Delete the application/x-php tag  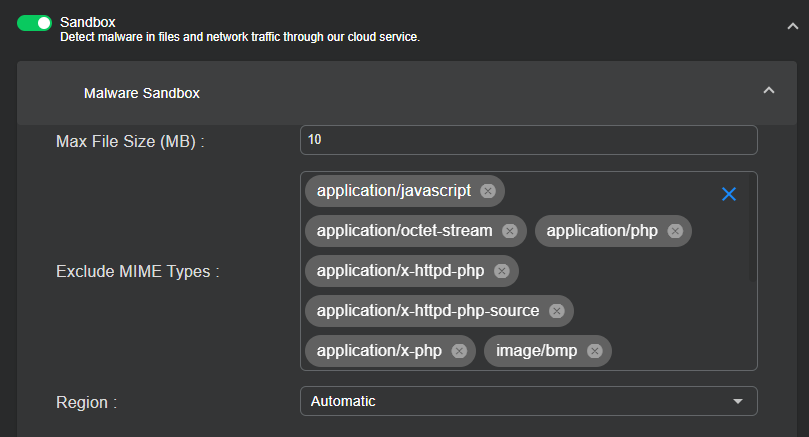(459, 351)
